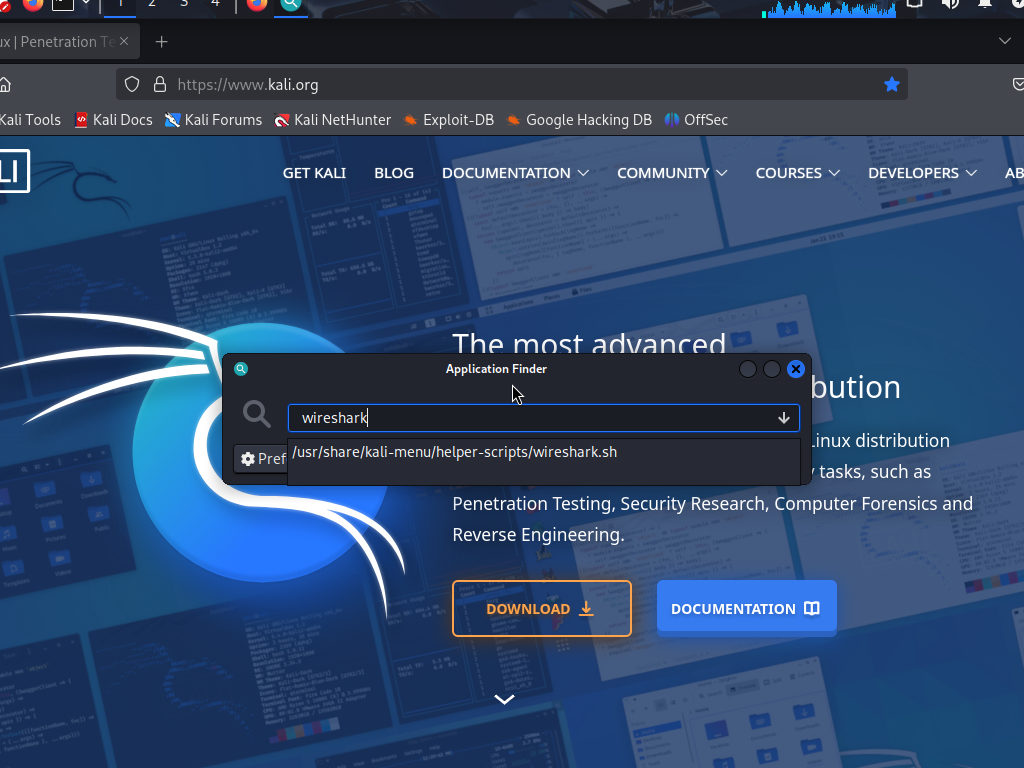The image size is (1024, 768).
Task: Open the tracking protection shield icon
Action: pyautogui.click(x=132, y=84)
